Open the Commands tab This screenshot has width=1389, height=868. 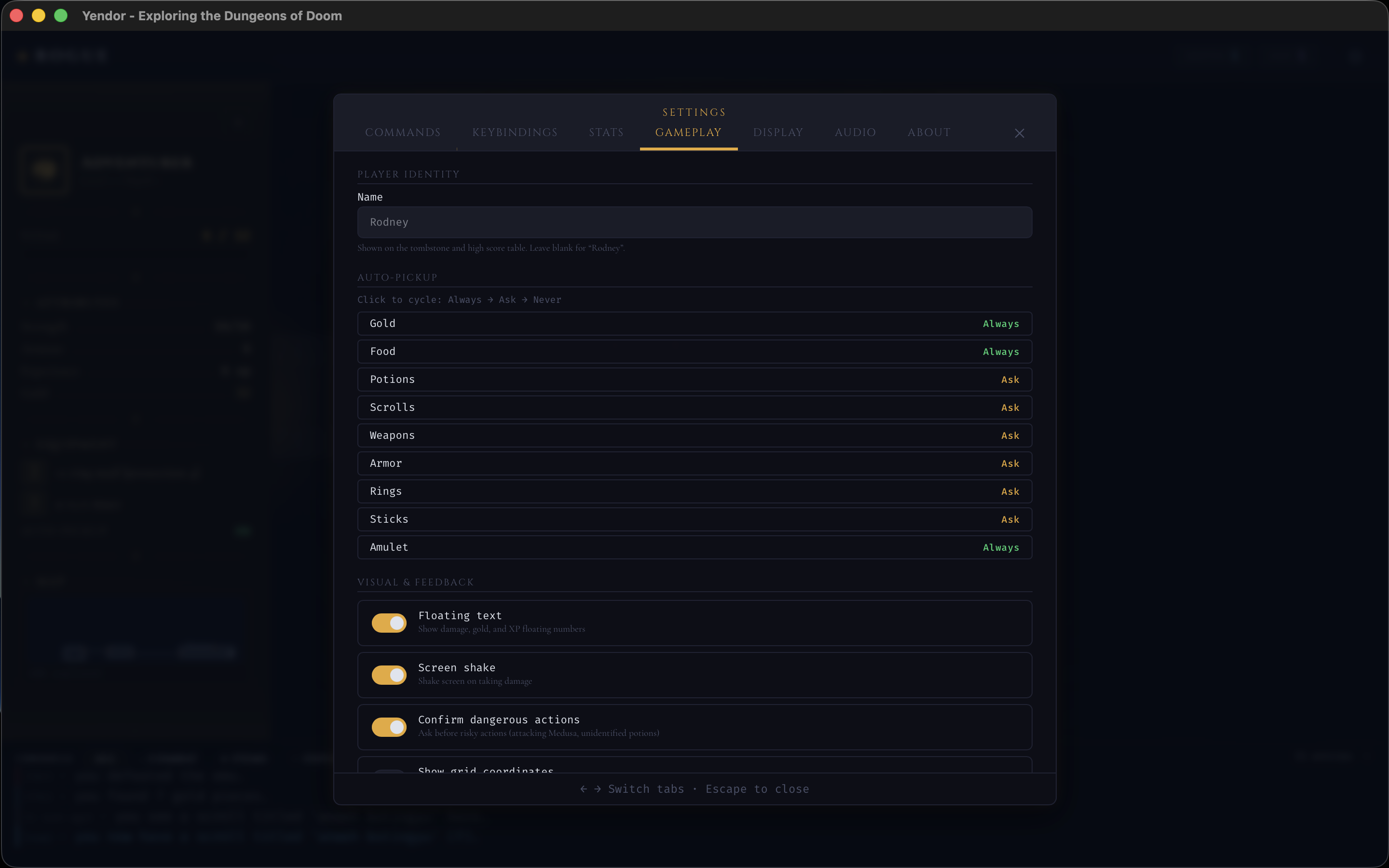[402, 132]
